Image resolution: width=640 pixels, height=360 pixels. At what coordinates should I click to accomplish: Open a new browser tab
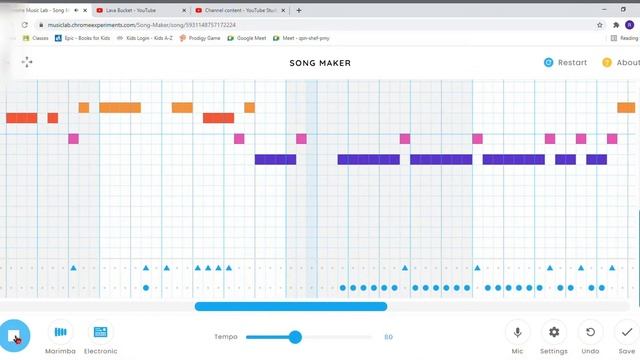point(299,10)
